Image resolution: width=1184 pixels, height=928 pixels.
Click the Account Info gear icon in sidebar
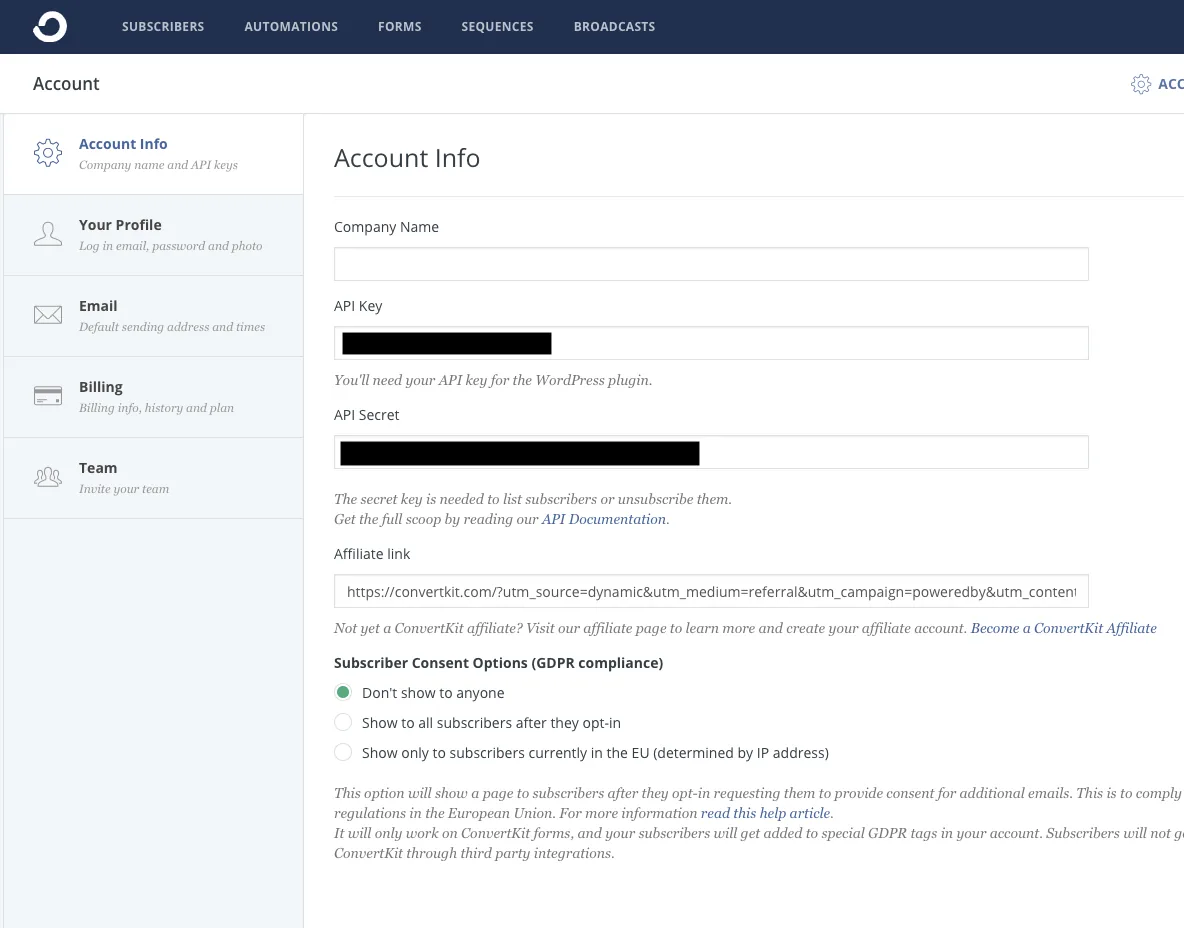click(x=48, y=153)
